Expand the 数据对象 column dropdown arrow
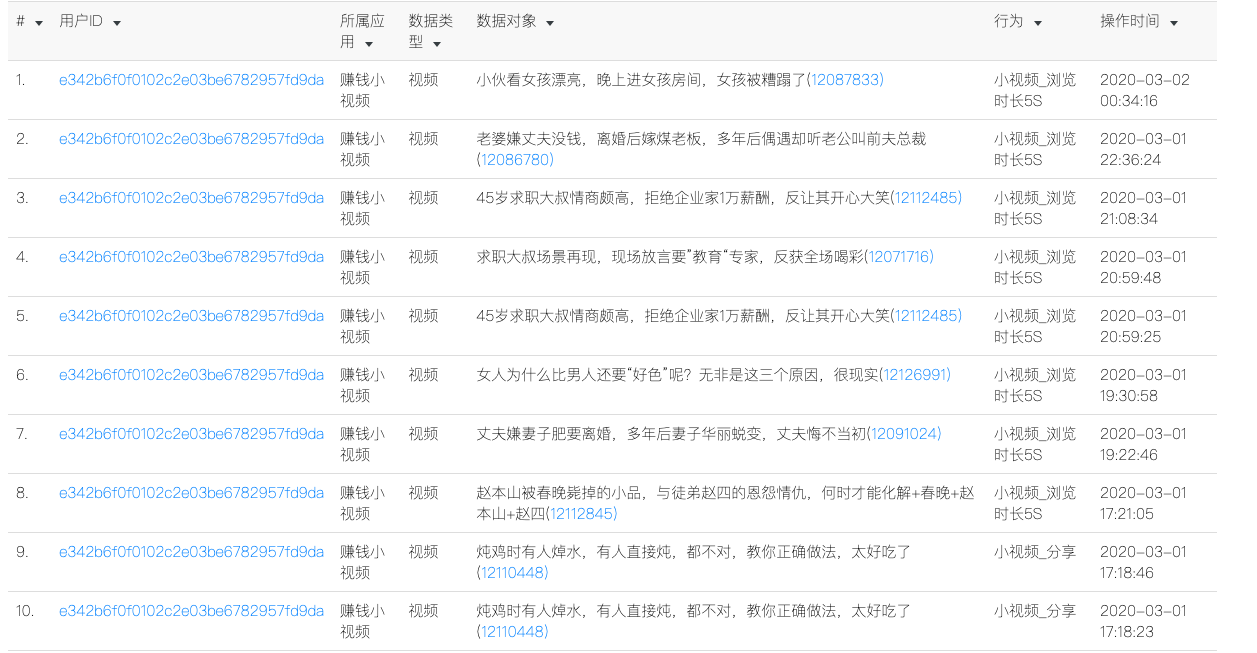Screen dimensions: 1257x653 point(550,23)
